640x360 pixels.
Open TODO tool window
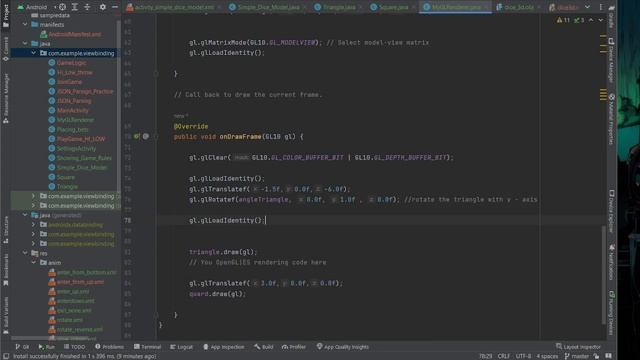pos(74,347)
